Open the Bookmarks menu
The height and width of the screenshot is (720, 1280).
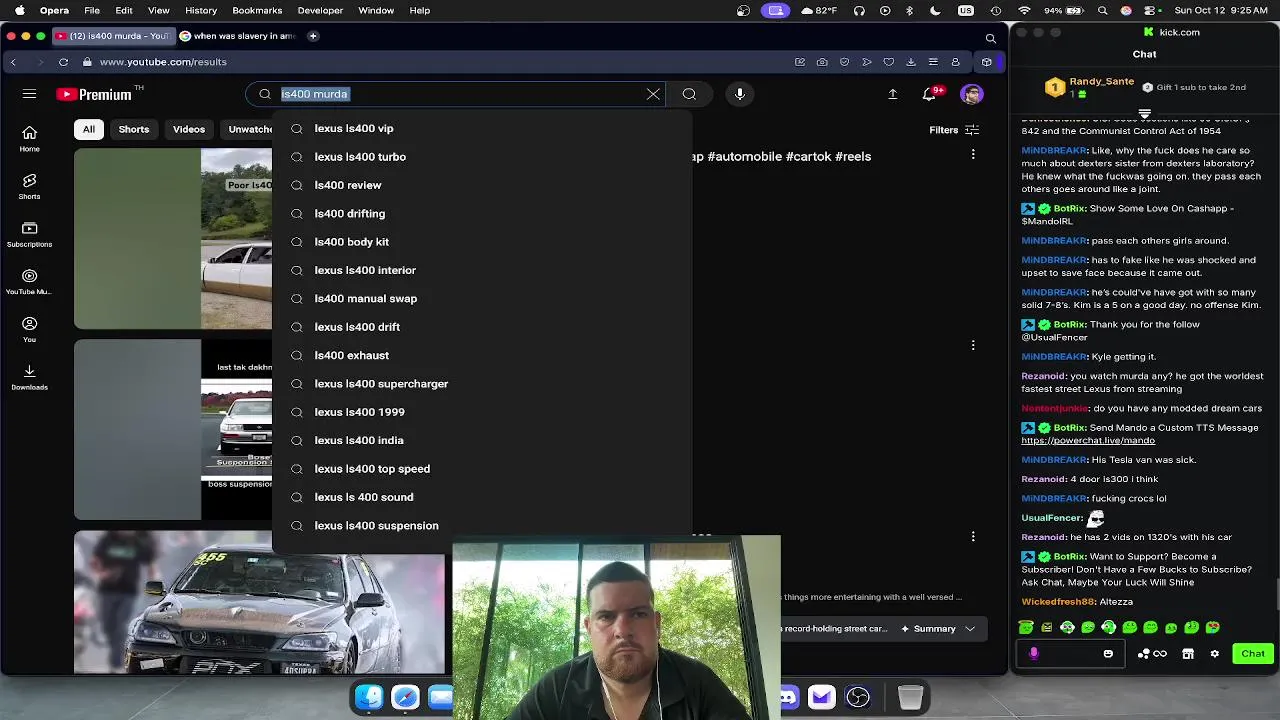(x=257, y=11)
